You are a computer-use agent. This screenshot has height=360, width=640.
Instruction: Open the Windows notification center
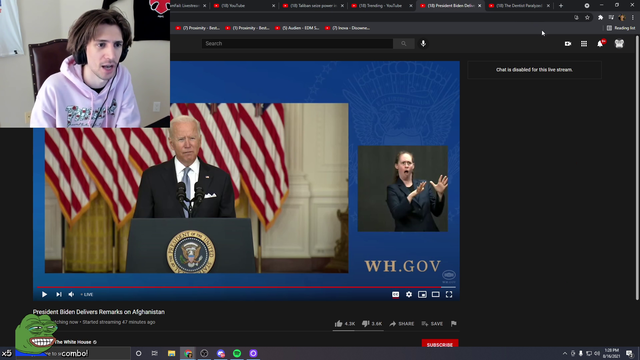[629, 353]
